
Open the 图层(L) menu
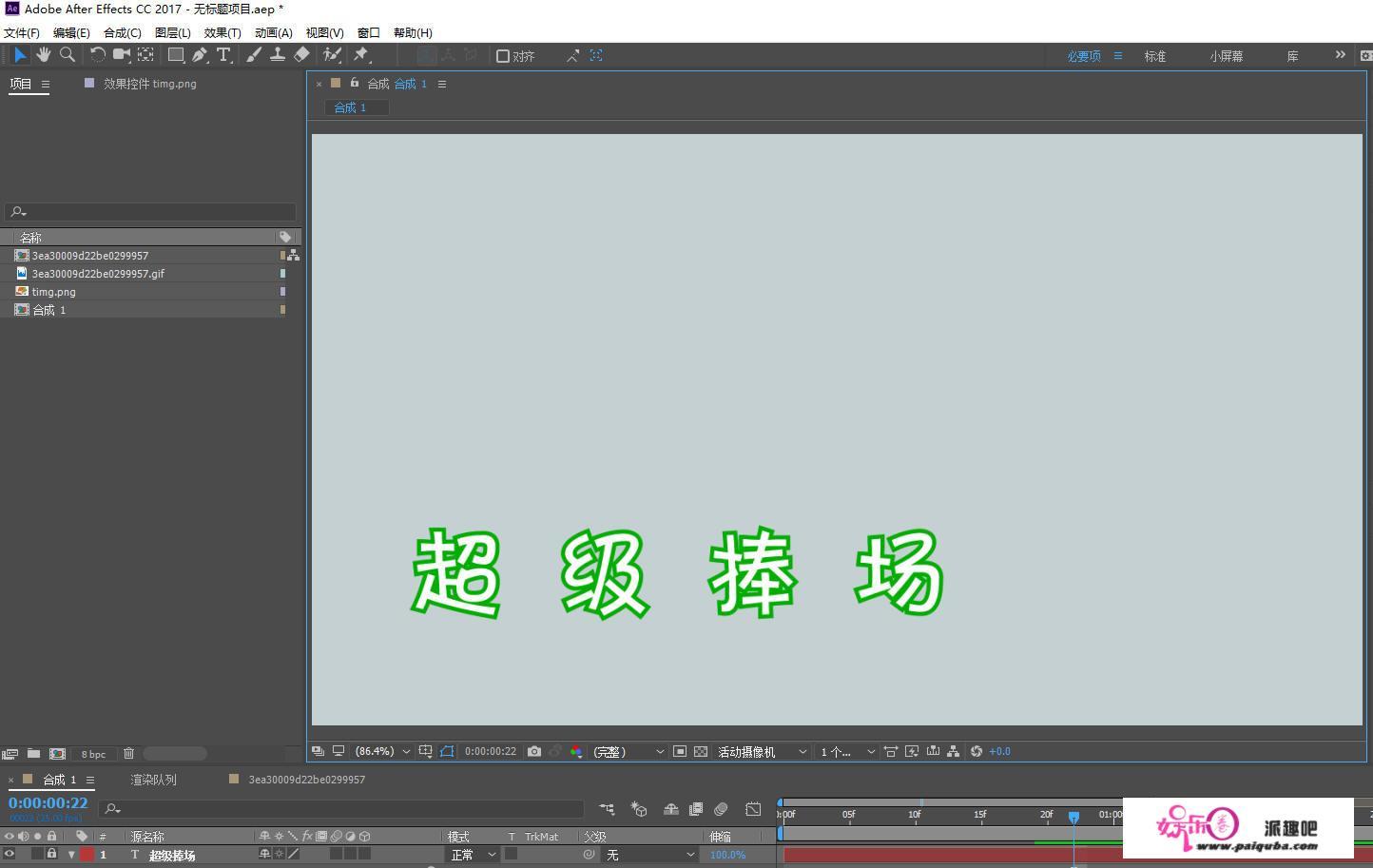click(173, 32)
